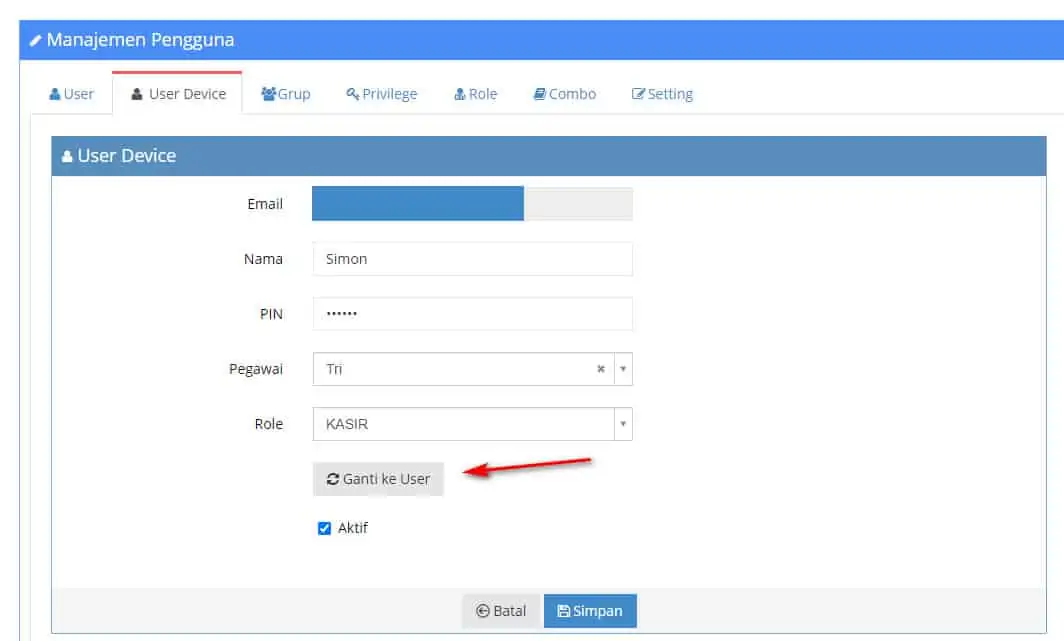
Task: Click the people icon on Grup tab
Action: (269, 94)
